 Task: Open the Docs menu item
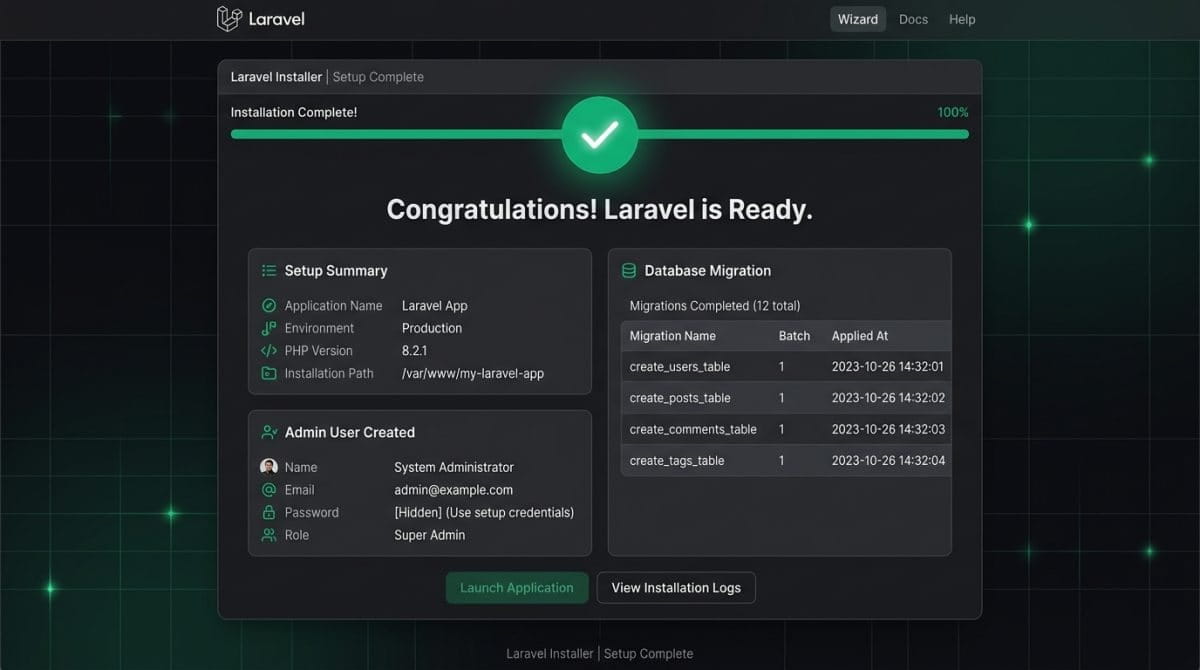(x=913, y=19)
